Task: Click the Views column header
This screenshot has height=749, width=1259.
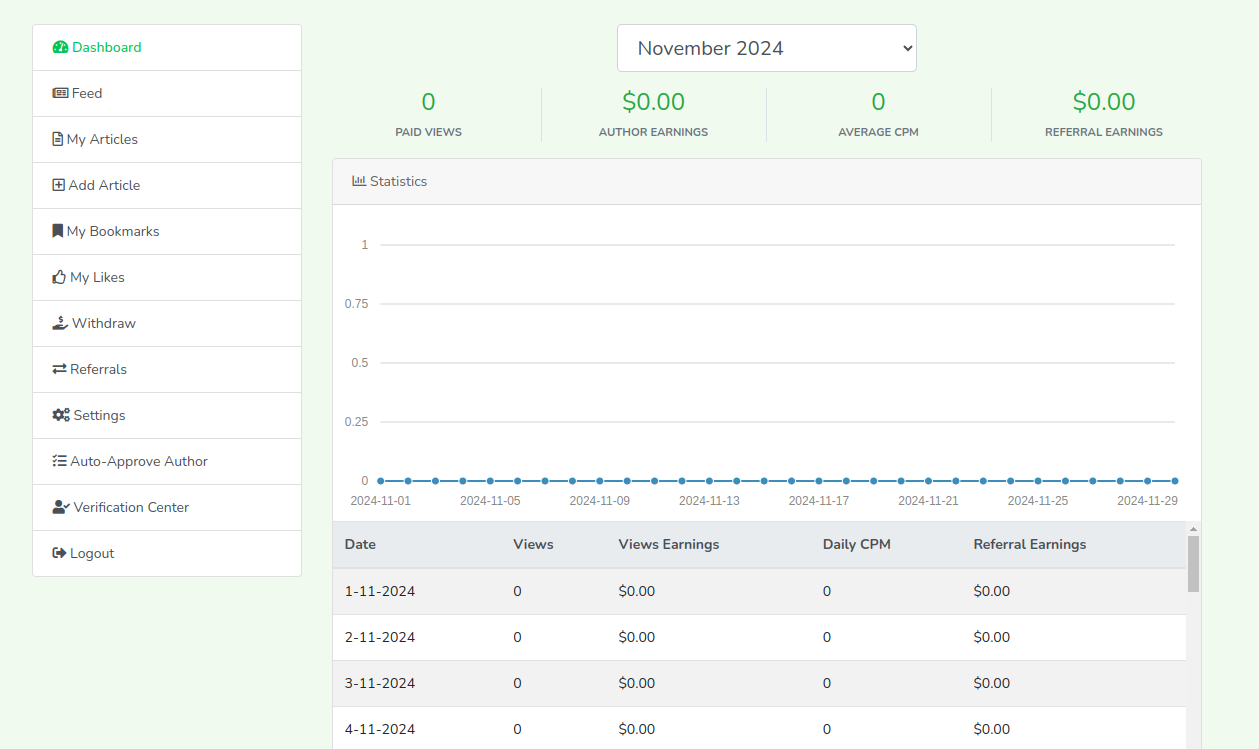Action: [x=533, y=544]
